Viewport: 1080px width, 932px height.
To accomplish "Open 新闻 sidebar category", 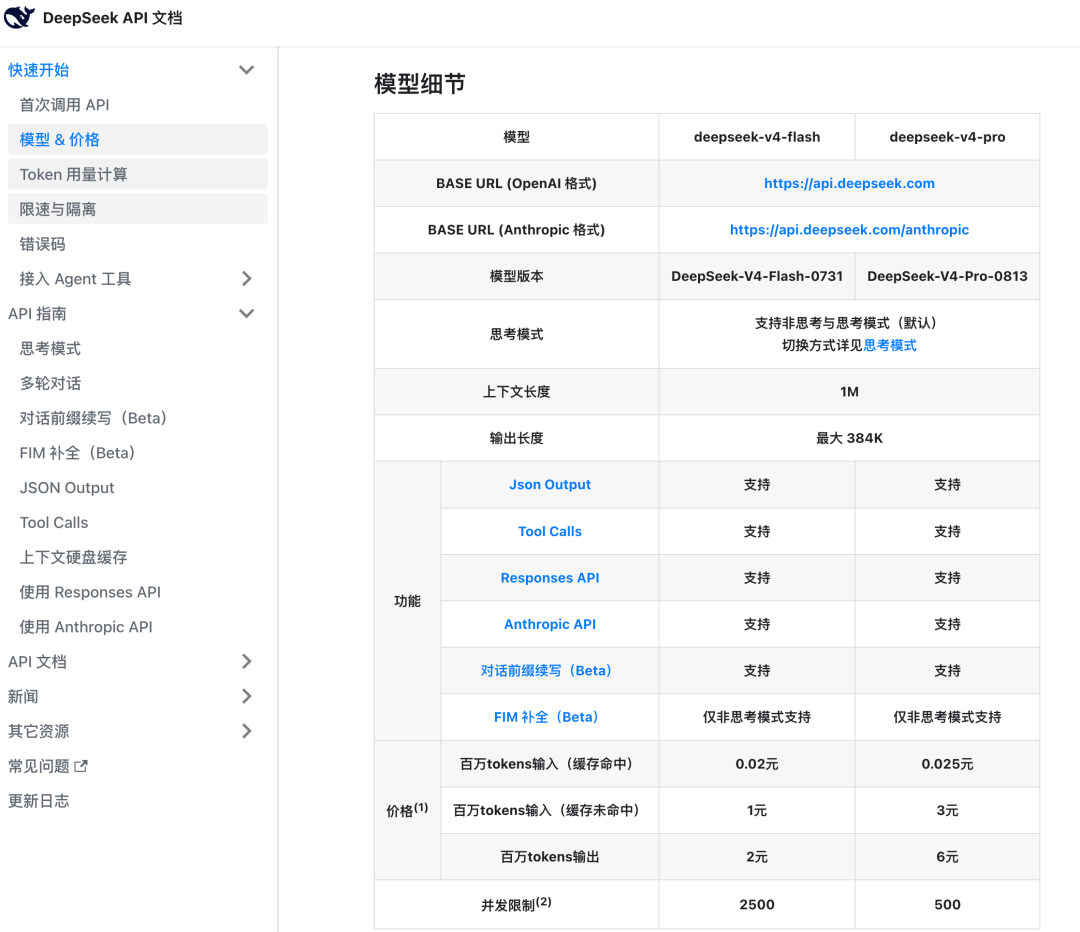I will tap(23, 696).
